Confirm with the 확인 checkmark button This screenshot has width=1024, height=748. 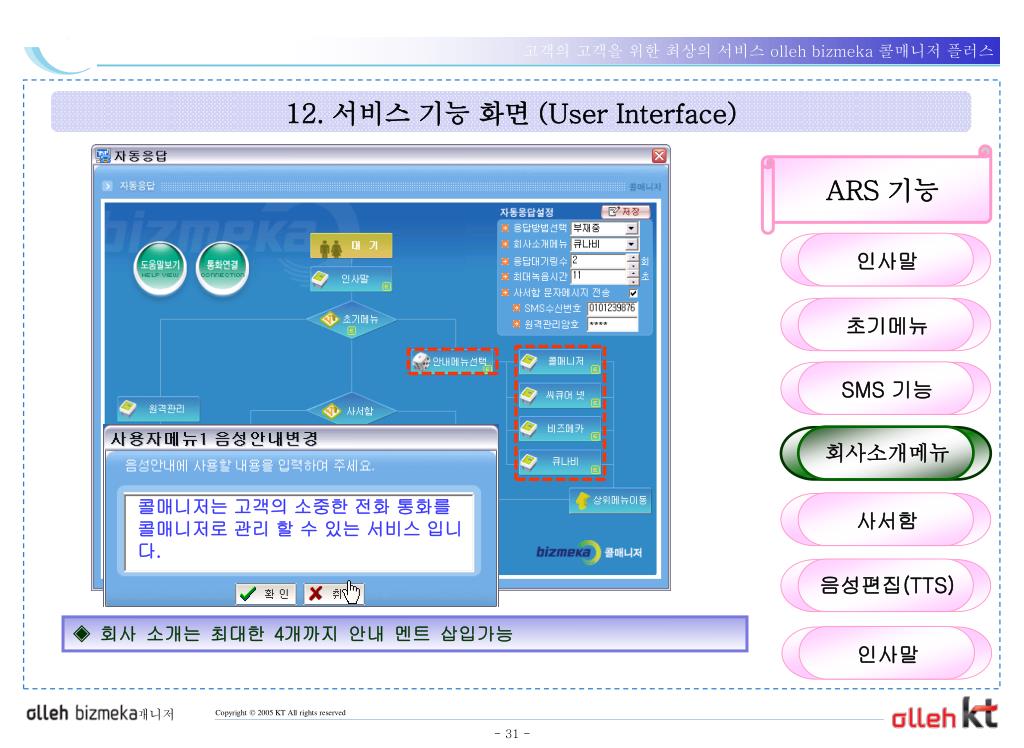tap(265, 593)
